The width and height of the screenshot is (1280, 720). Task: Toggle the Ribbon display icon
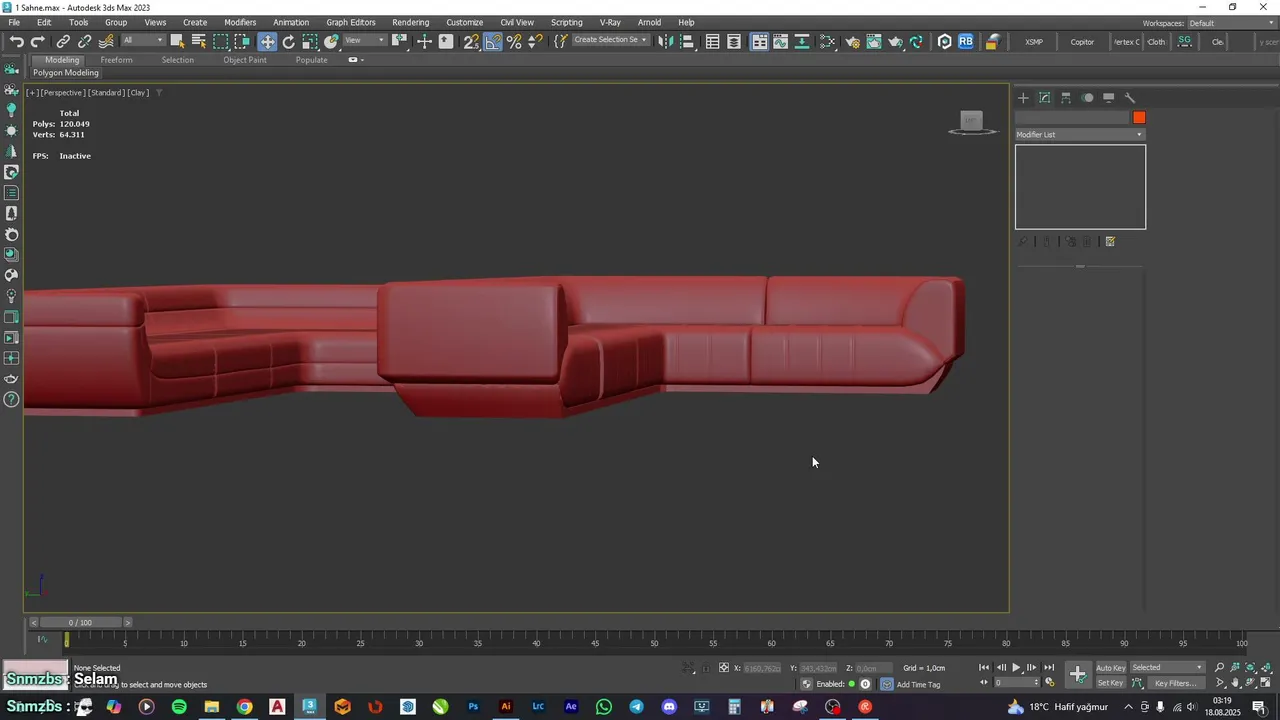click(760, 41)
